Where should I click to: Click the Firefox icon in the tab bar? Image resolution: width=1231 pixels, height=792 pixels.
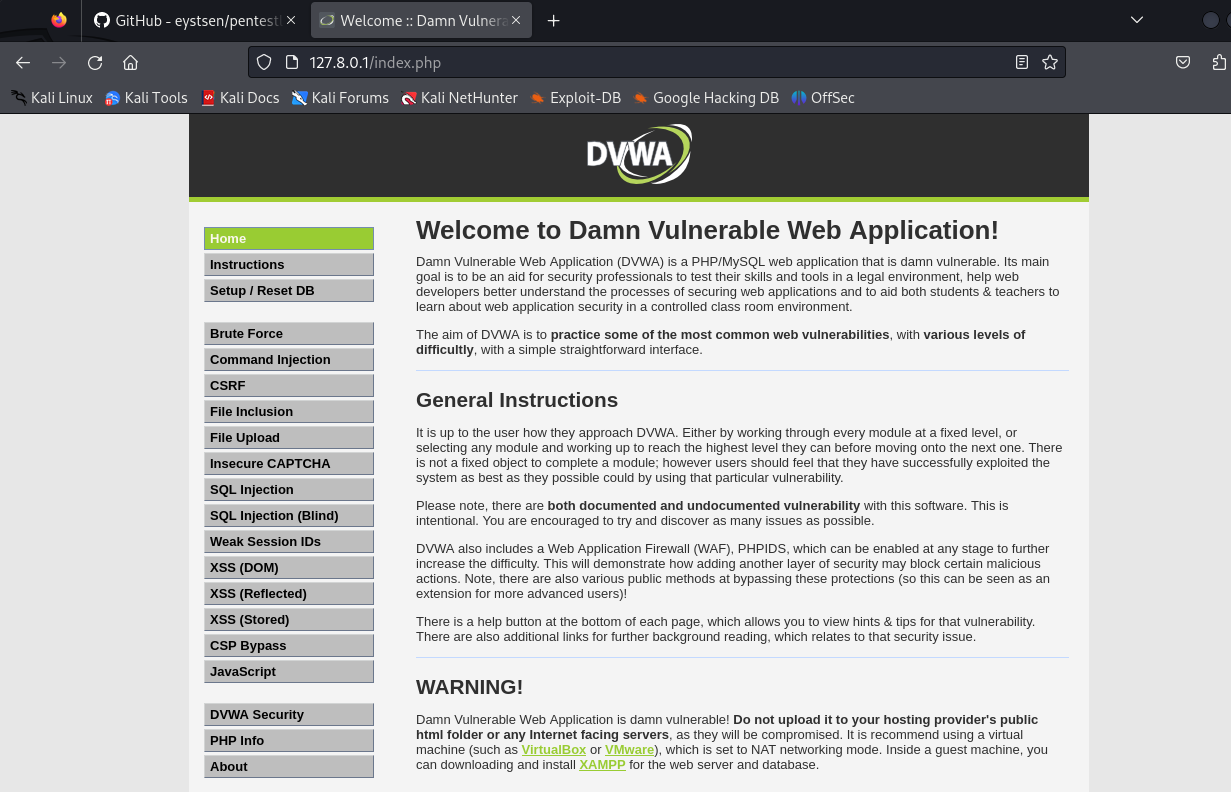pos(59,20)
